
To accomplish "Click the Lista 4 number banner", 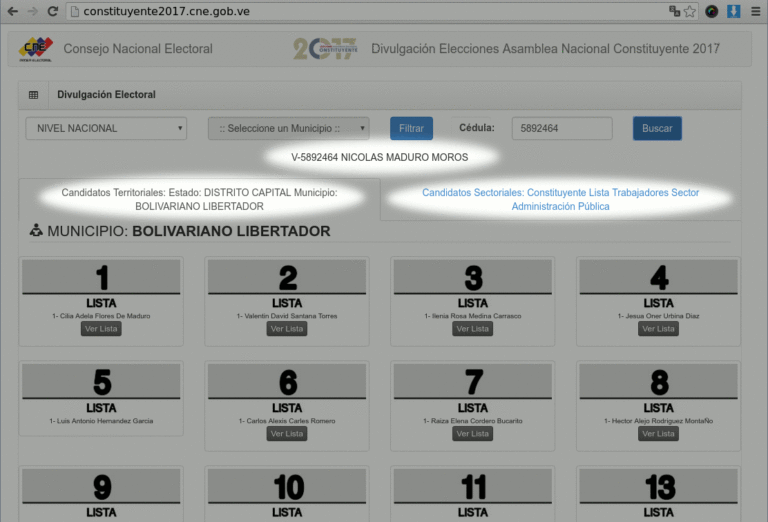I will (x=658, y=277).
